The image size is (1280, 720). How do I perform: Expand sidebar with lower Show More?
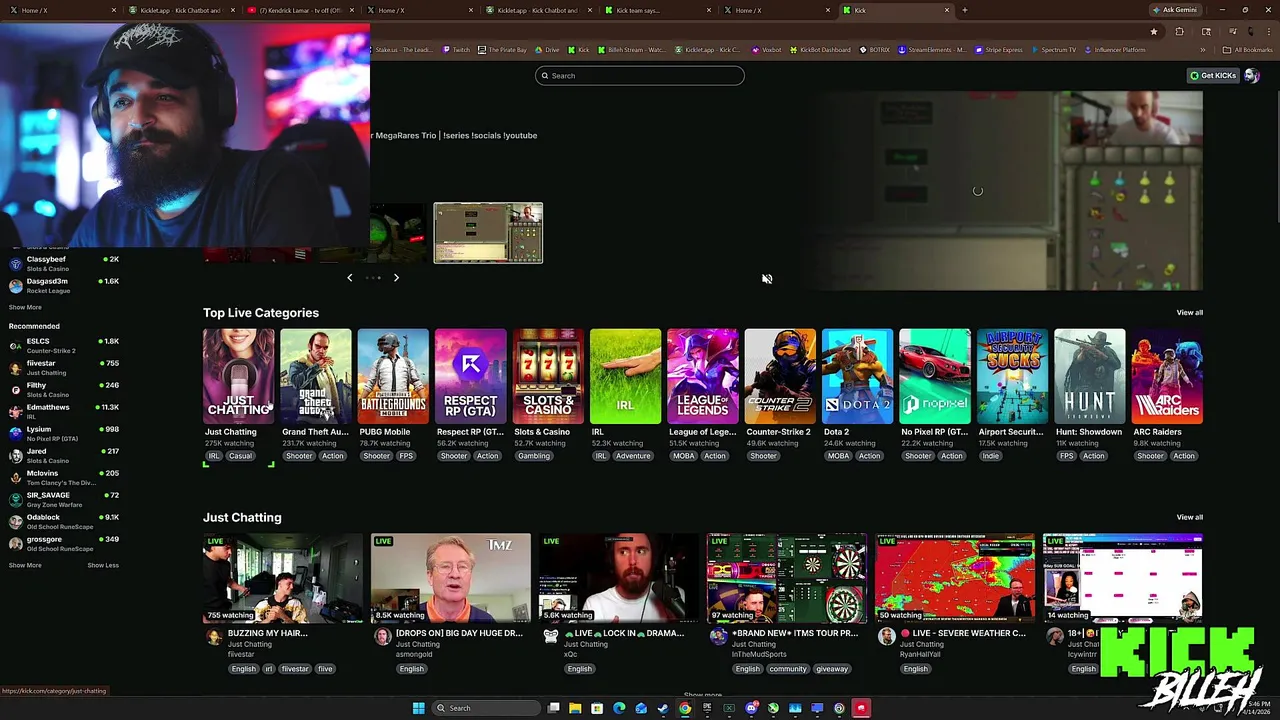25,565
